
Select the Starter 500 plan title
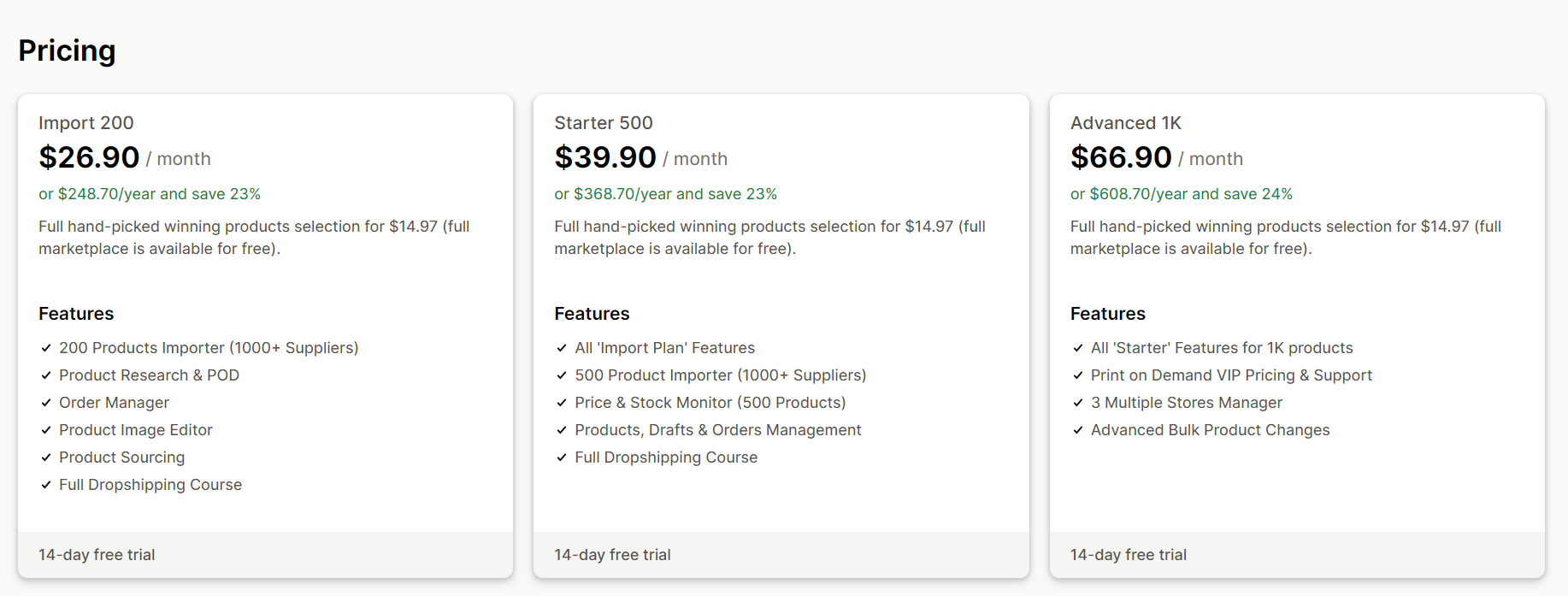coord(604,123)
